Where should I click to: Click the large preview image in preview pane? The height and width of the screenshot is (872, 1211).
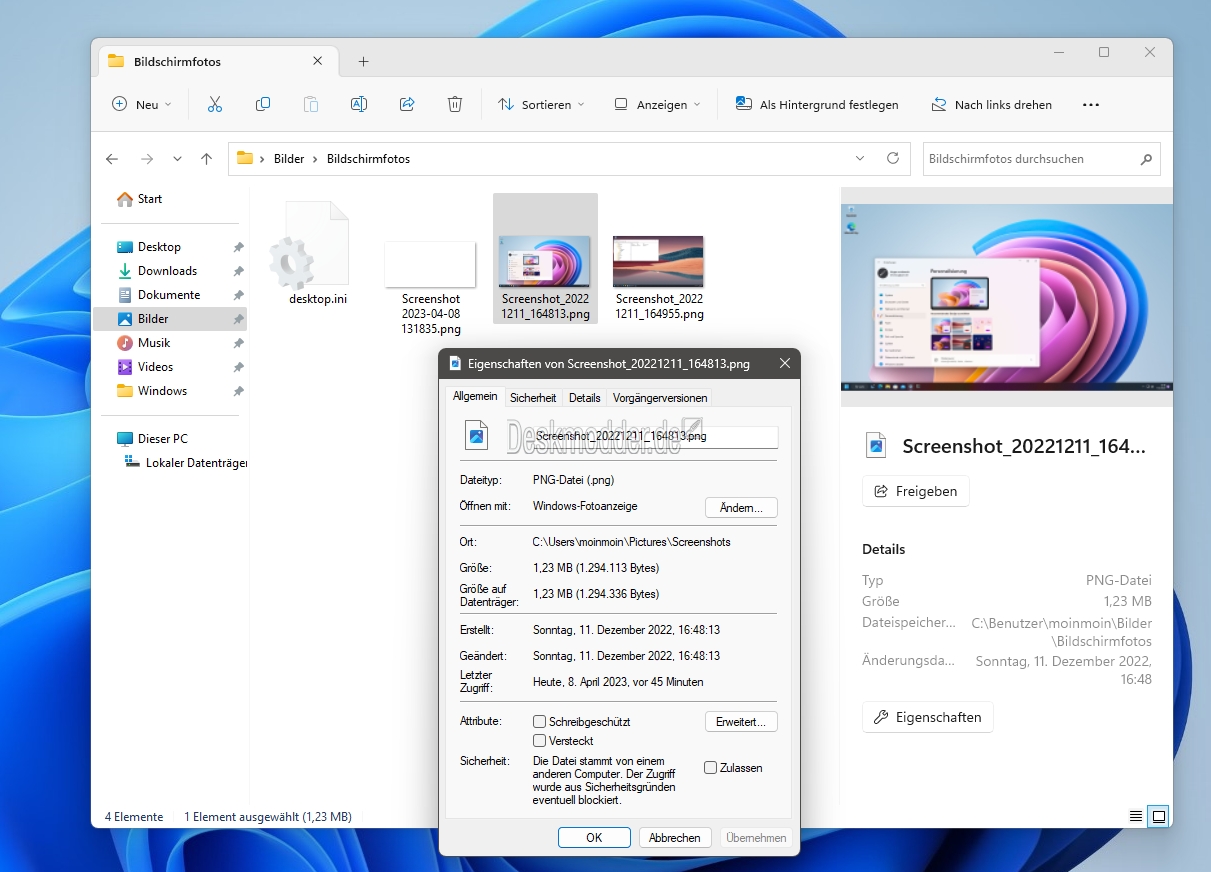(x=1007, y=297)
